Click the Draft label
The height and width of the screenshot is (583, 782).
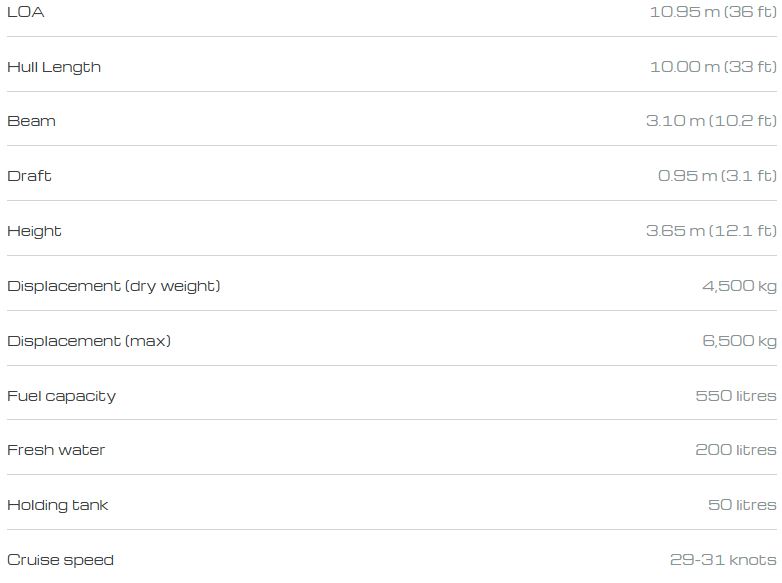(x=29, y=176)
